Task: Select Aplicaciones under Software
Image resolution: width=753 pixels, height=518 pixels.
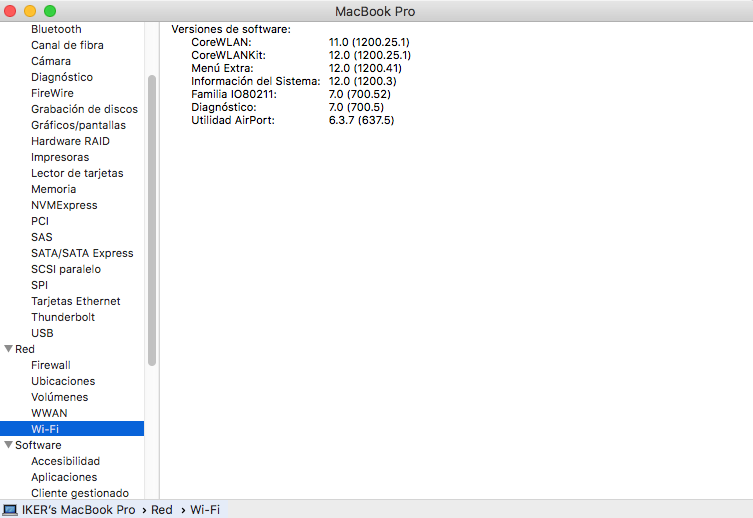Action: (x=64, y=477)
